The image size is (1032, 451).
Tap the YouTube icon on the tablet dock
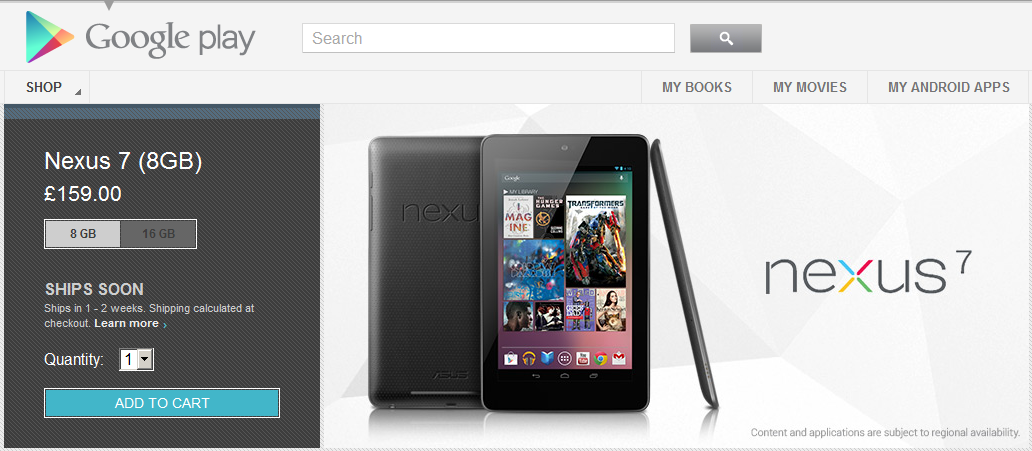(x=583, y=358)
